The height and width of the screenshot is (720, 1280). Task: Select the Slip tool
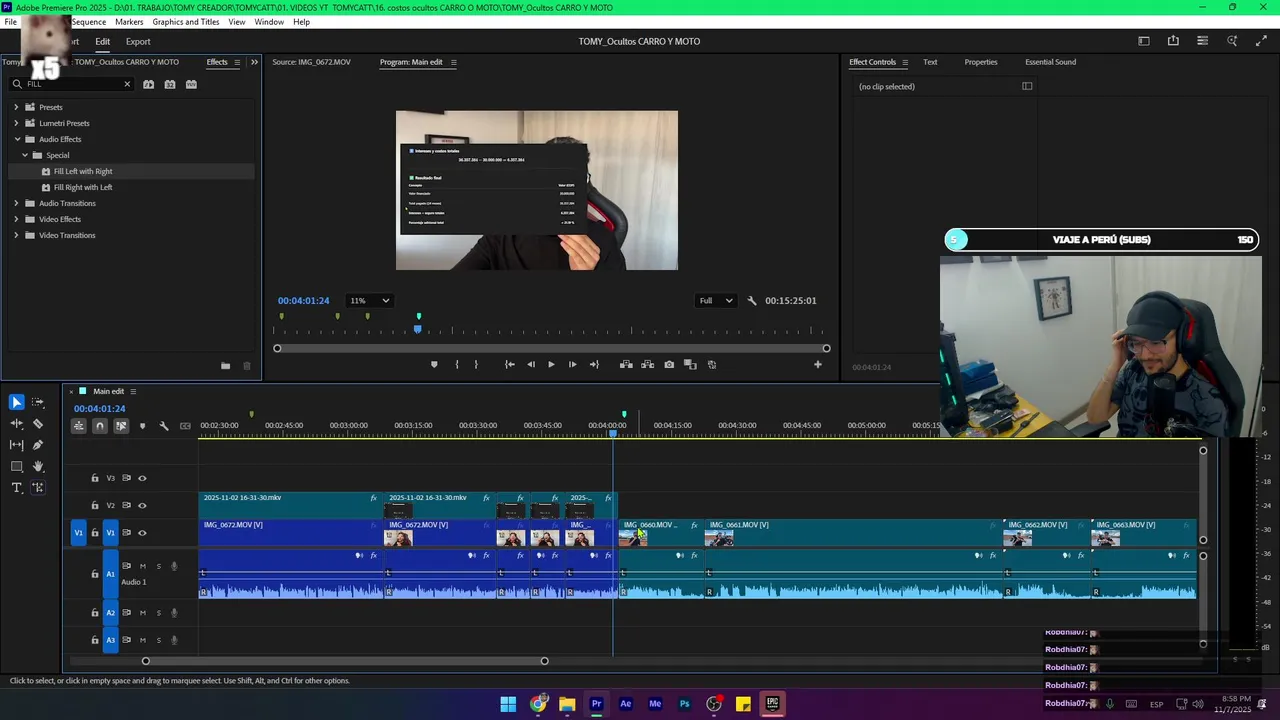point(17,445)
